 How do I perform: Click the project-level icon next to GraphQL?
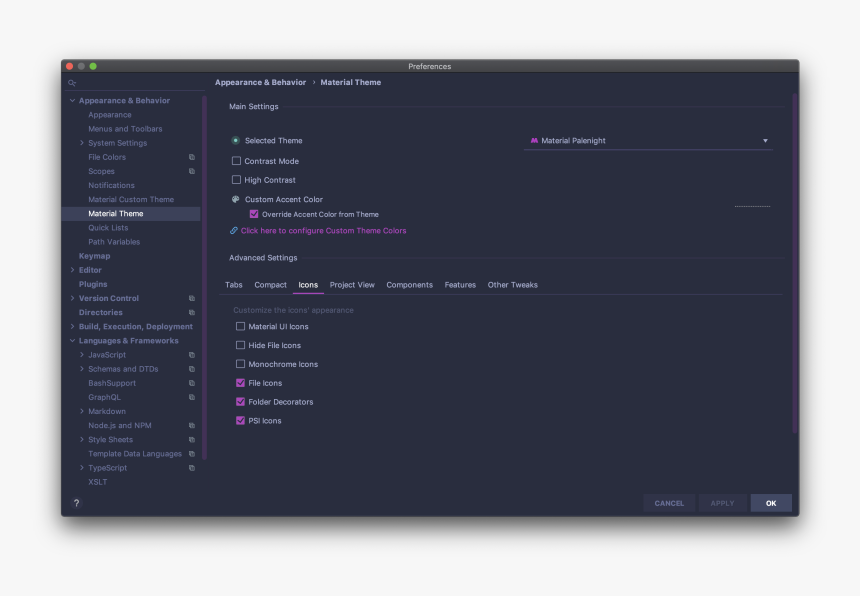point(192,397)
